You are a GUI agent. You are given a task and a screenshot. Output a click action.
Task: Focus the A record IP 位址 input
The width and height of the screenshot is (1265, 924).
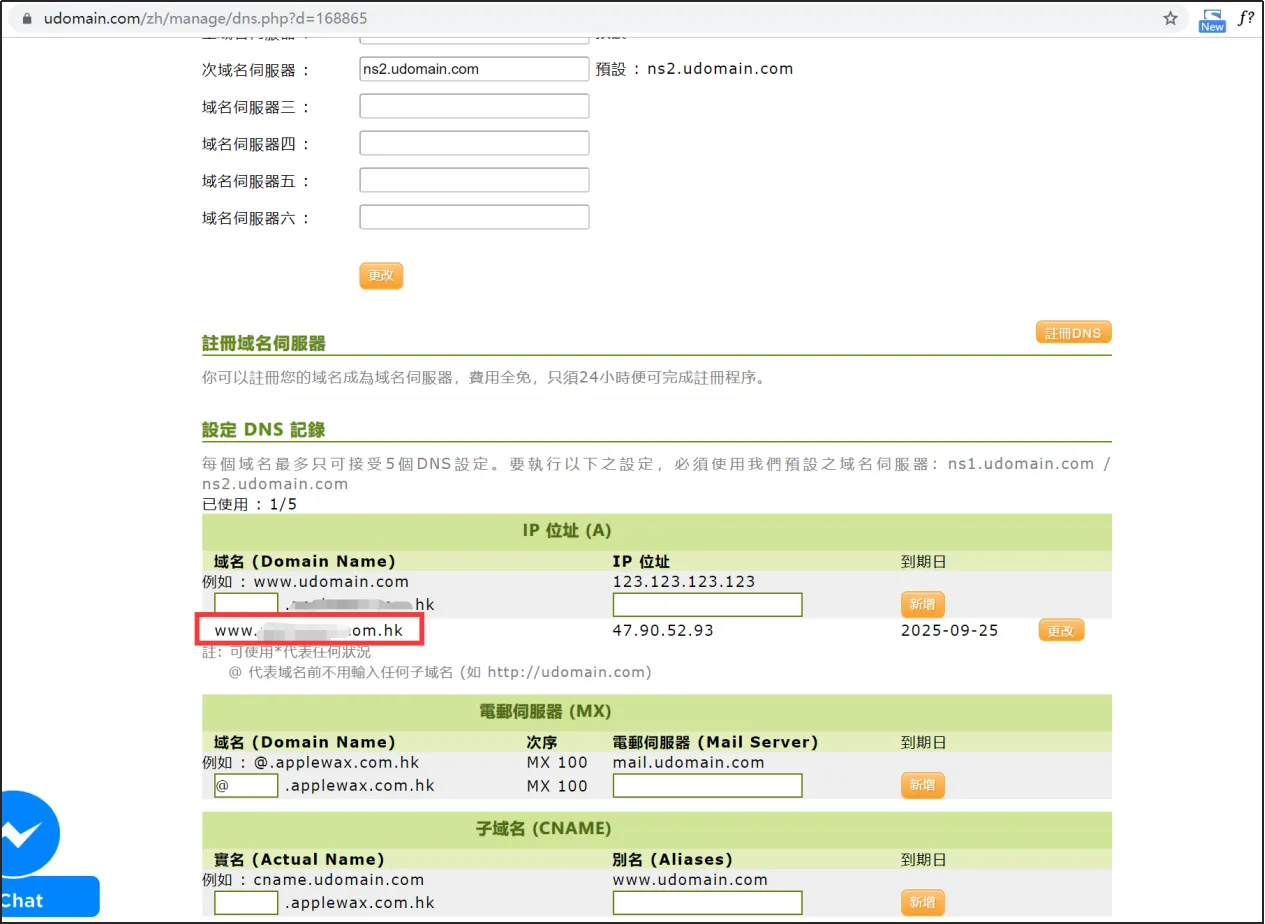tap(707, 604)
